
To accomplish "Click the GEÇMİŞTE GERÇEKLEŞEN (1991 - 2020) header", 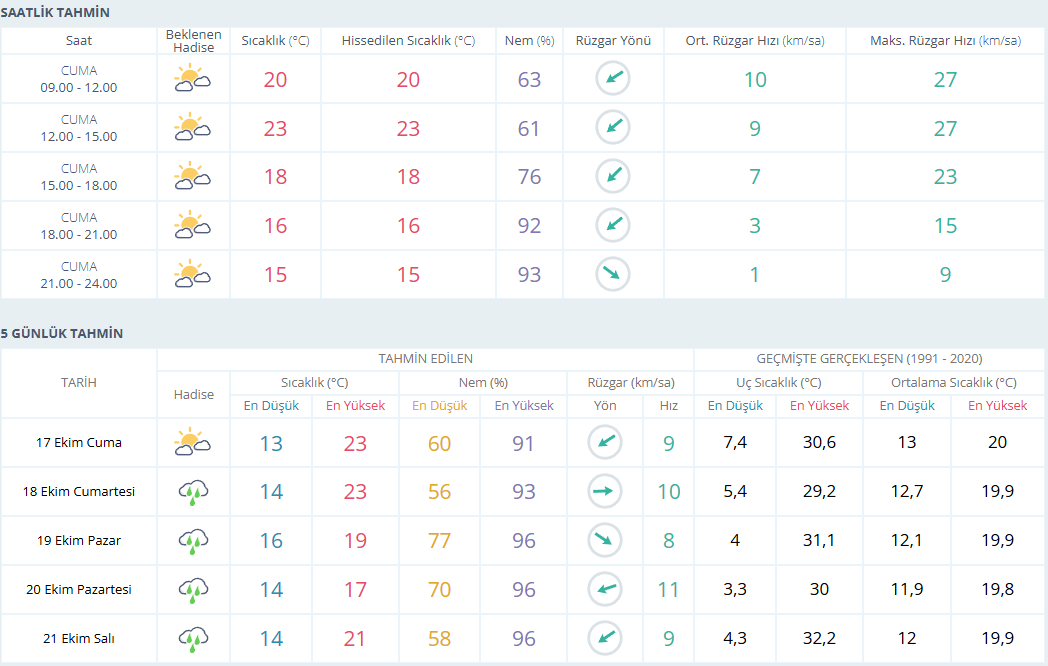I will click(x=869, y=358).
